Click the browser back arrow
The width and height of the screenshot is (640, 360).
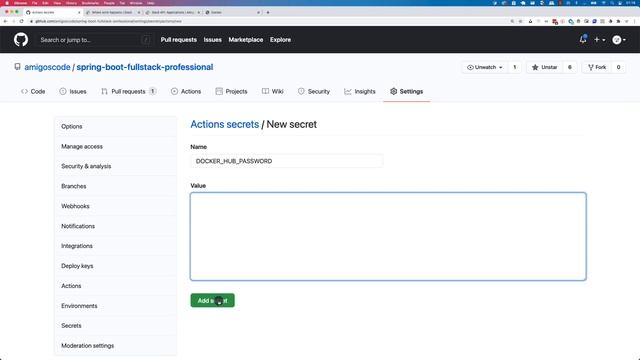click(x=5, y=21)
